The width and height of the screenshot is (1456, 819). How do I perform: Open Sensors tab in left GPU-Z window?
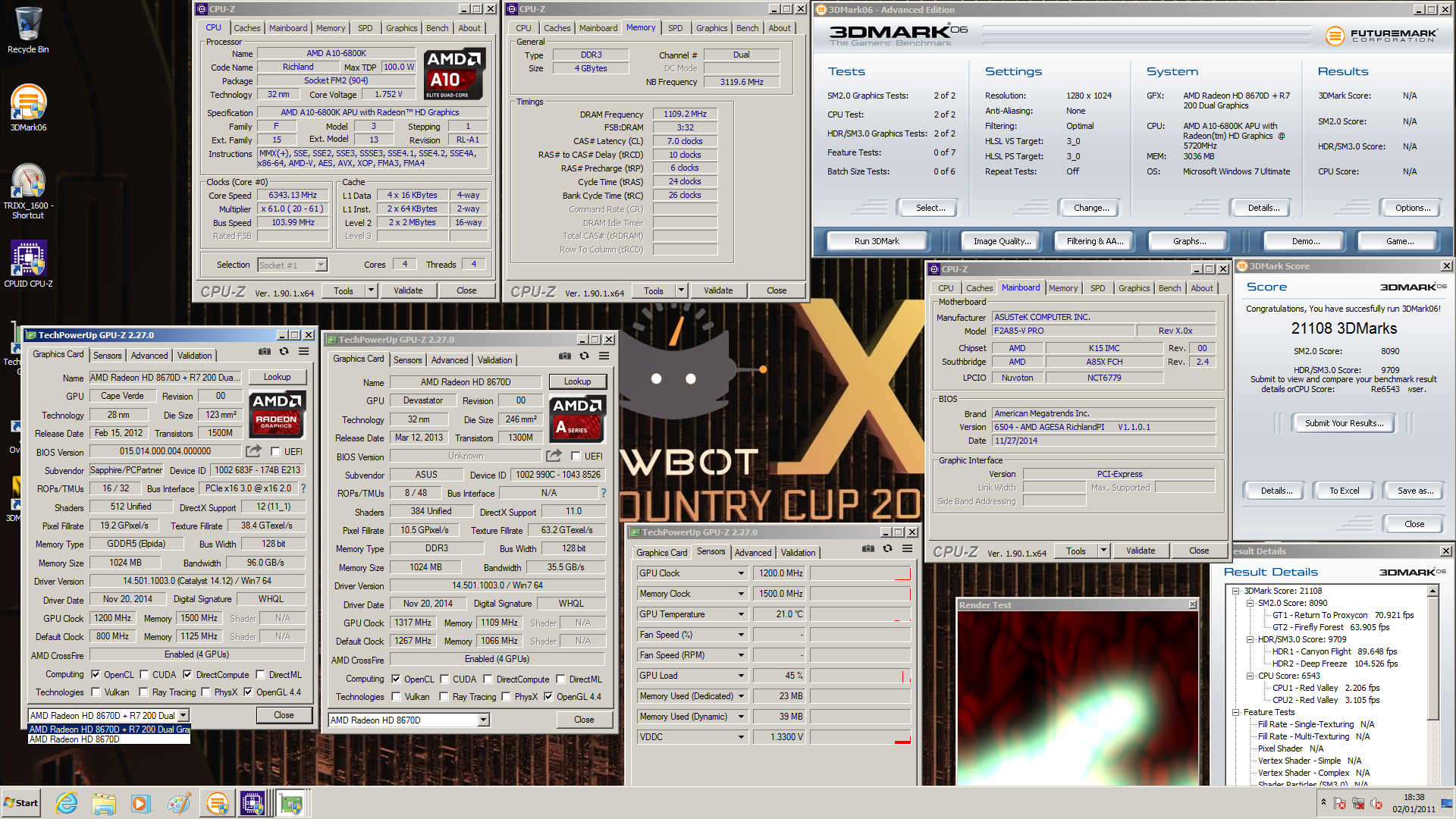pos(107,356)
